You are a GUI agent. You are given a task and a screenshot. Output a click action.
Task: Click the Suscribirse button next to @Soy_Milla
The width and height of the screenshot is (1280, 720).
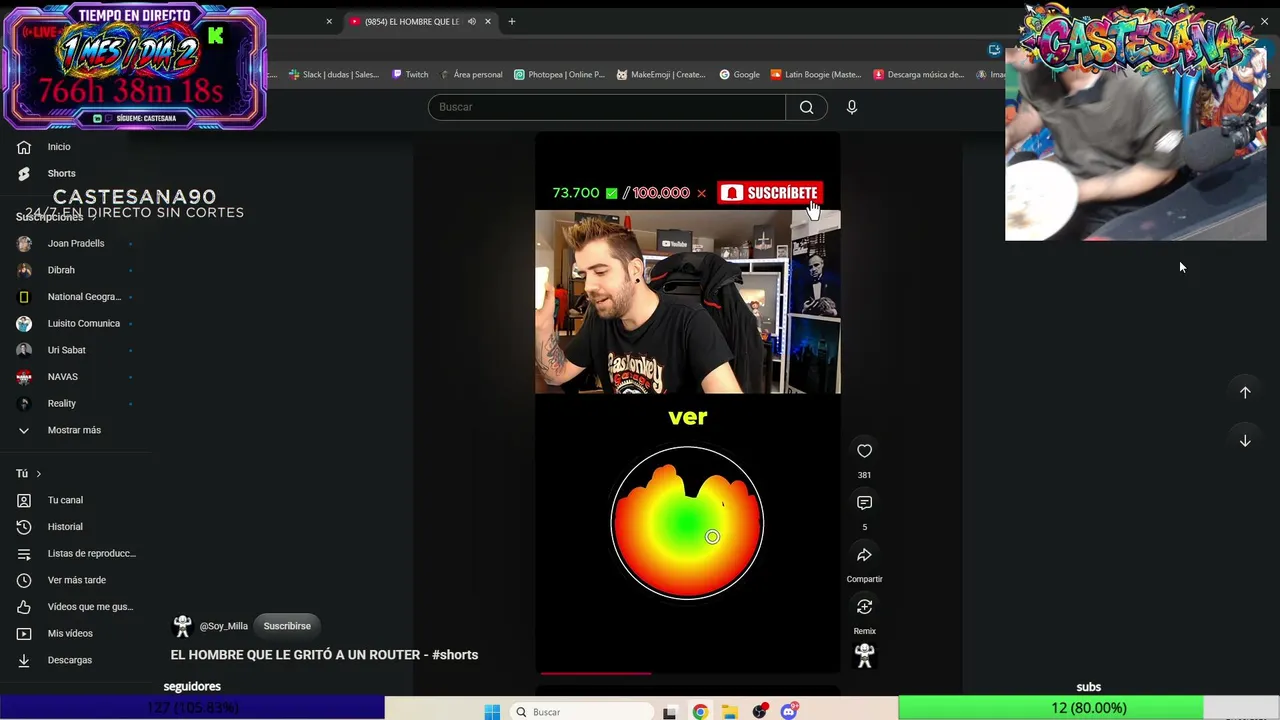coord(287,626)
